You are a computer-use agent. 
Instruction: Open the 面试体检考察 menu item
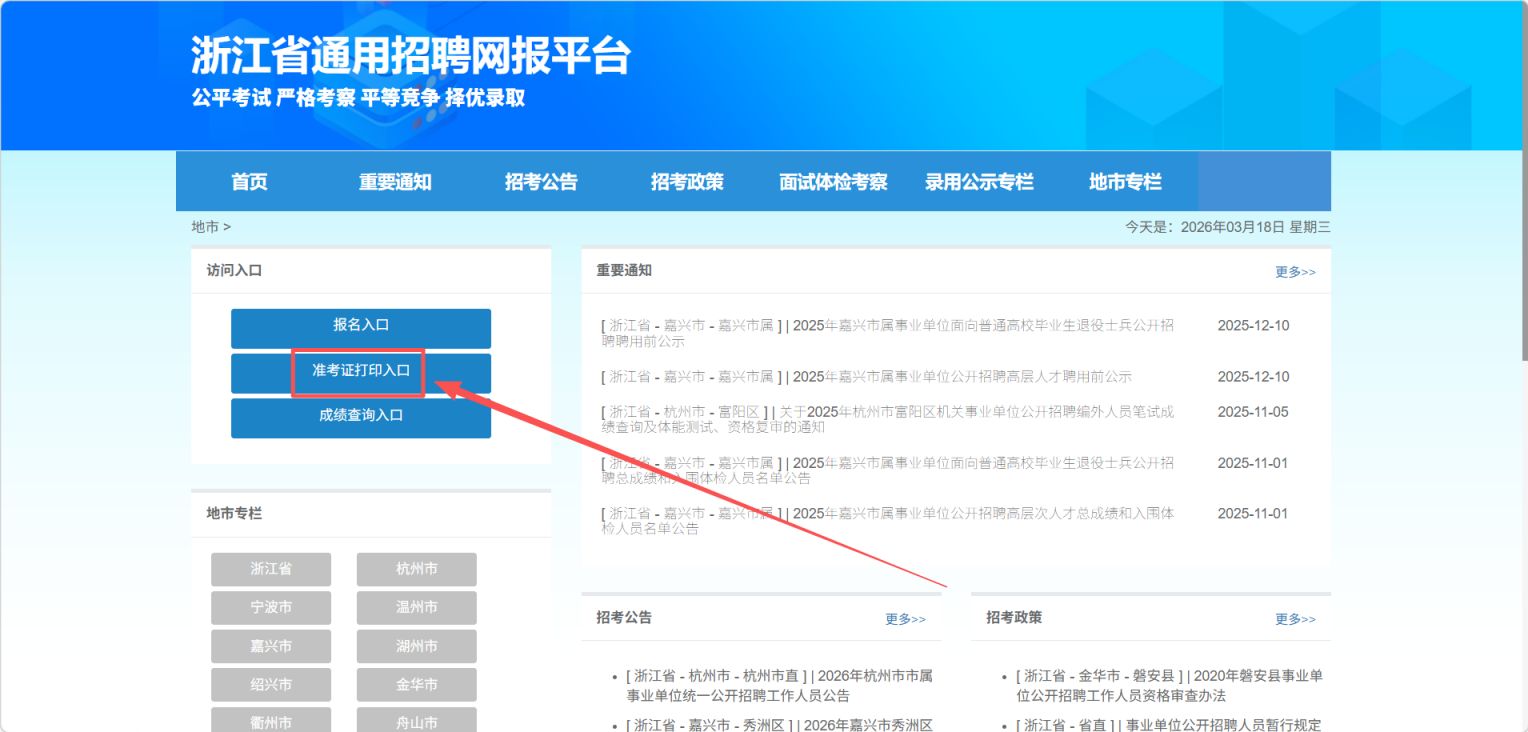833,181
